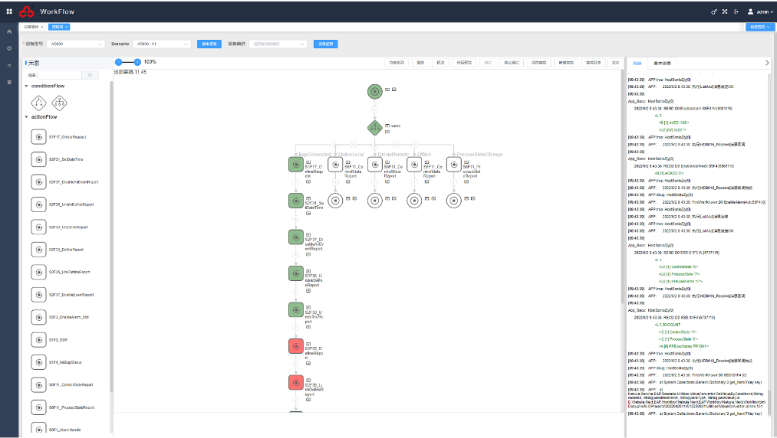This screenshot has height=438, width=777.
Task: Click the blue button ending the filter bar
Action: point(326,44)
